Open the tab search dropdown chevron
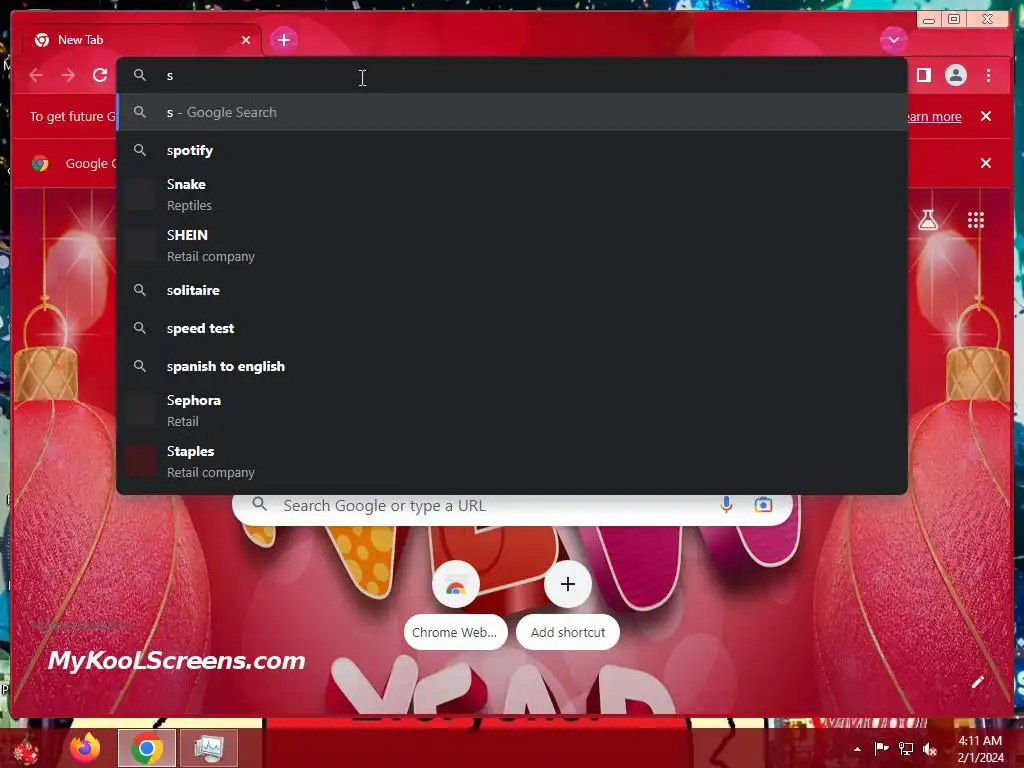Screen dimensions: 1024x768 coord(893,40)
